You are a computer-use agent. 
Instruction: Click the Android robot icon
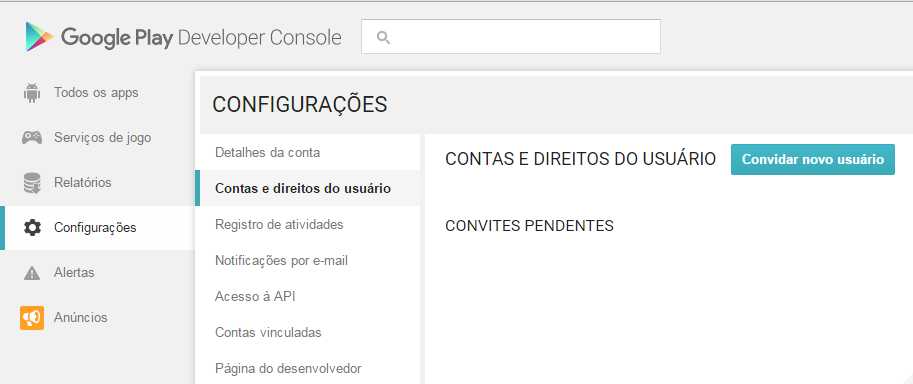coord(31,93)
